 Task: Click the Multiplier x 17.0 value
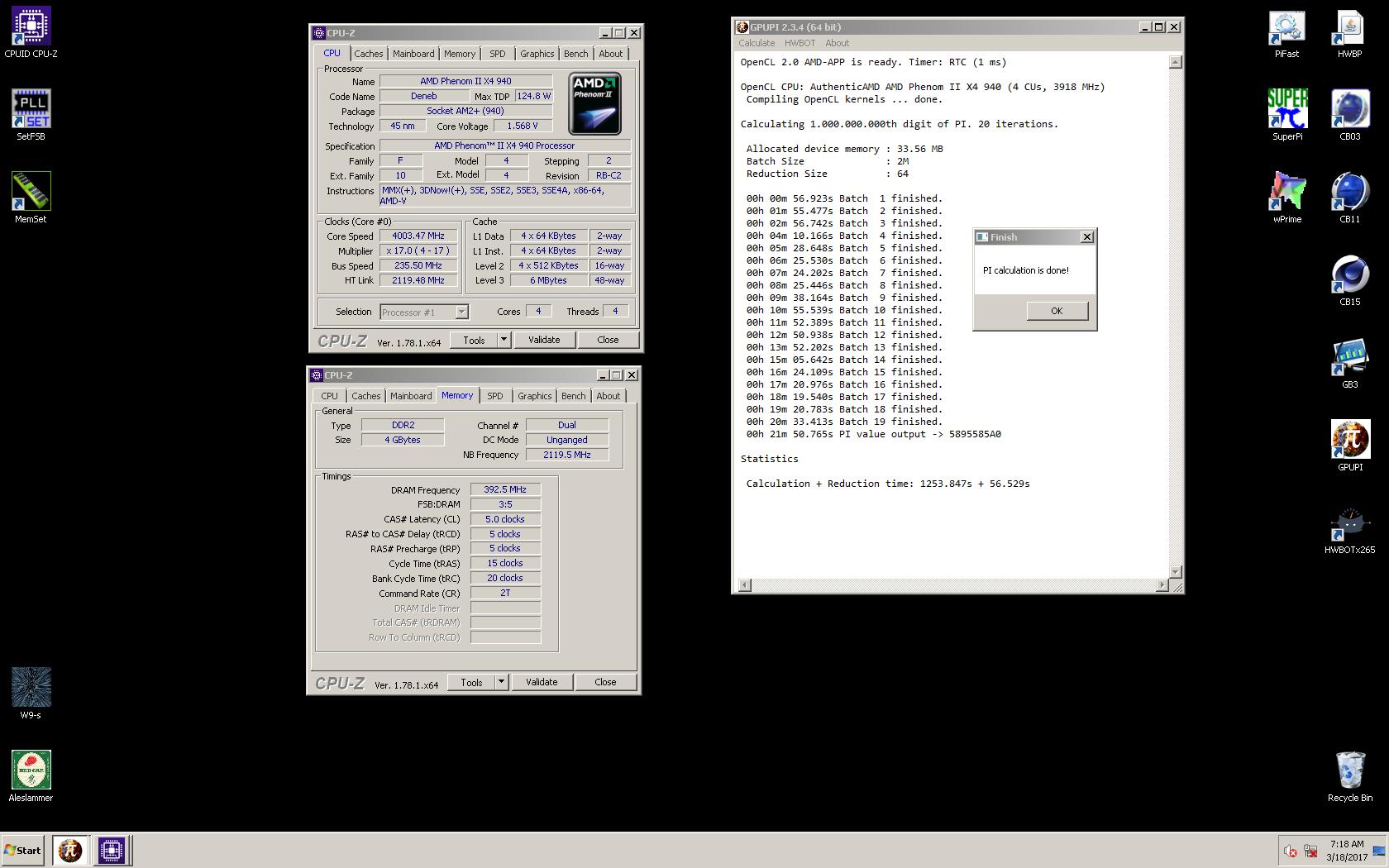[x=418, y=250]
